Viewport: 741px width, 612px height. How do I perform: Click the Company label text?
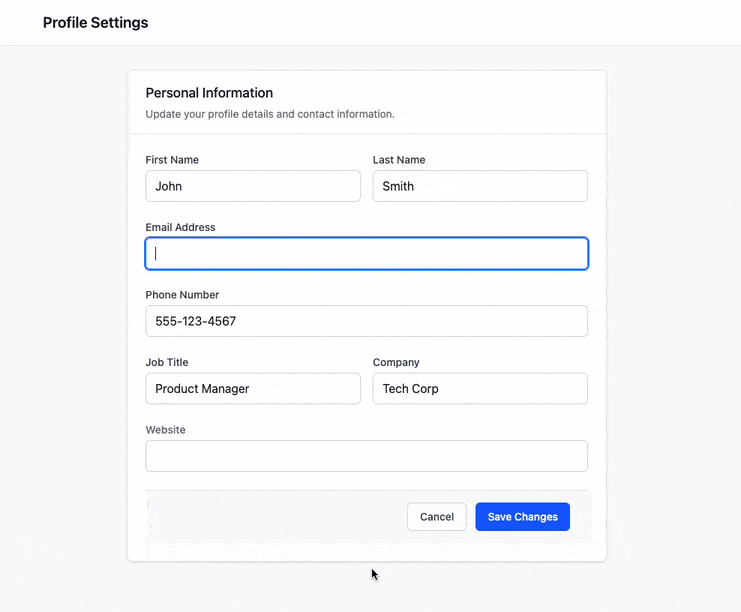coord(396,362)
